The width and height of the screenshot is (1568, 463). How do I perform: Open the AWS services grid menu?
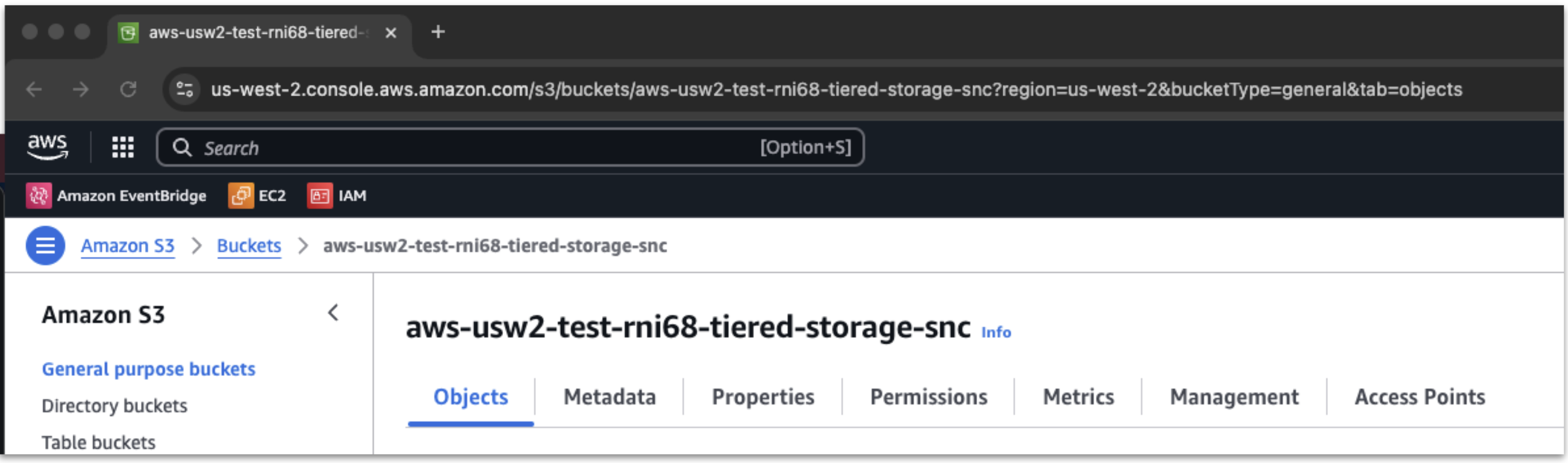123,147
